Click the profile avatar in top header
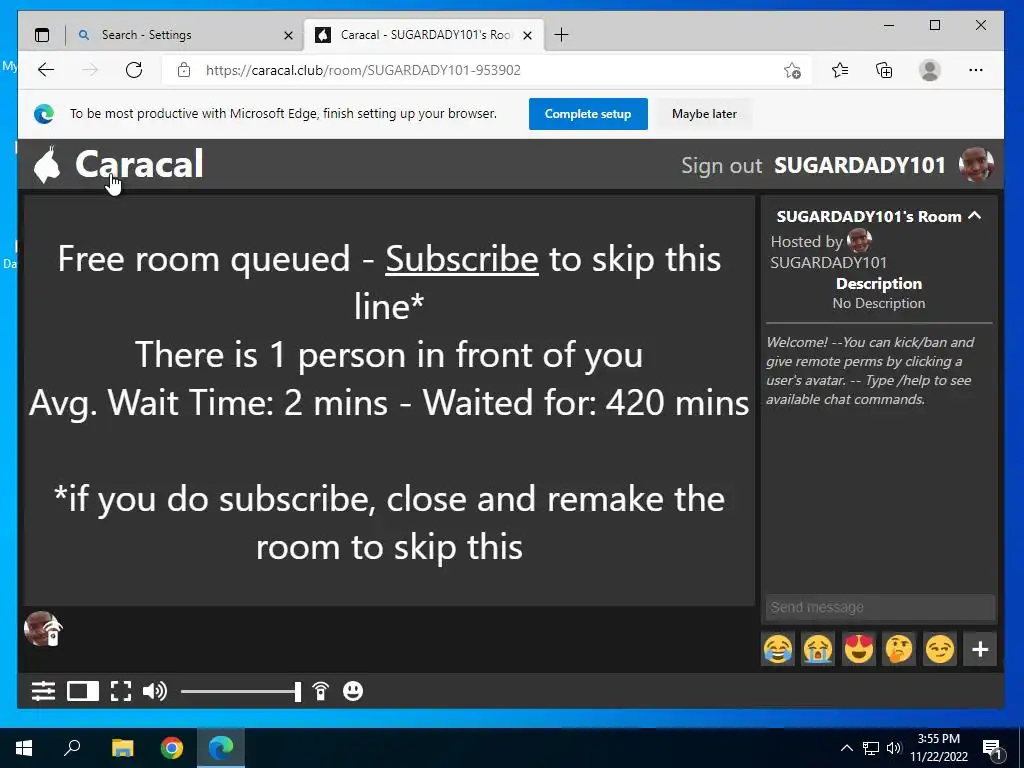Viewport: 1024px width, 768px height. (976, 165)
